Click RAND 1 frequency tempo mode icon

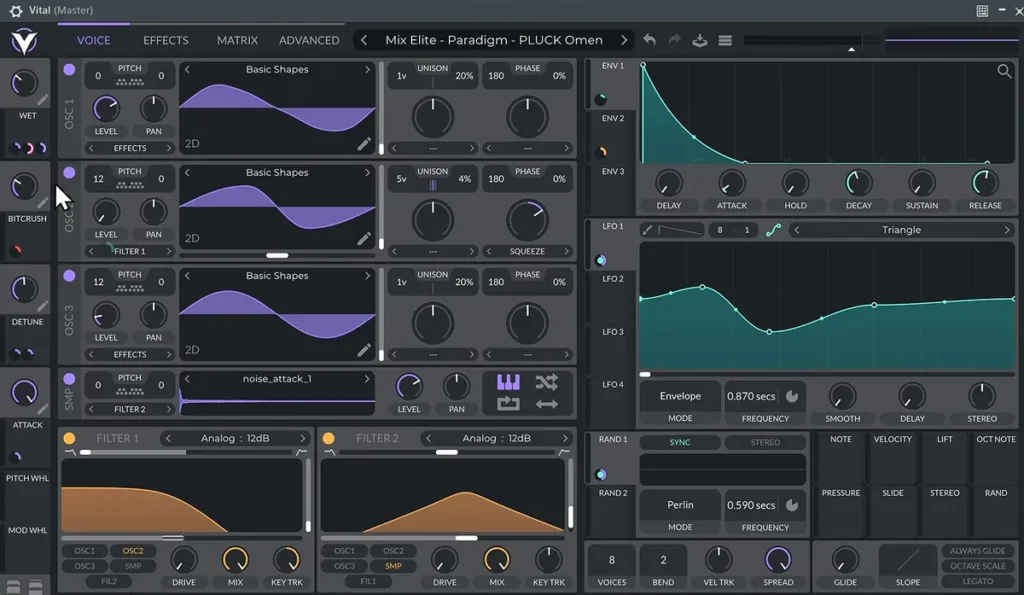792,505
